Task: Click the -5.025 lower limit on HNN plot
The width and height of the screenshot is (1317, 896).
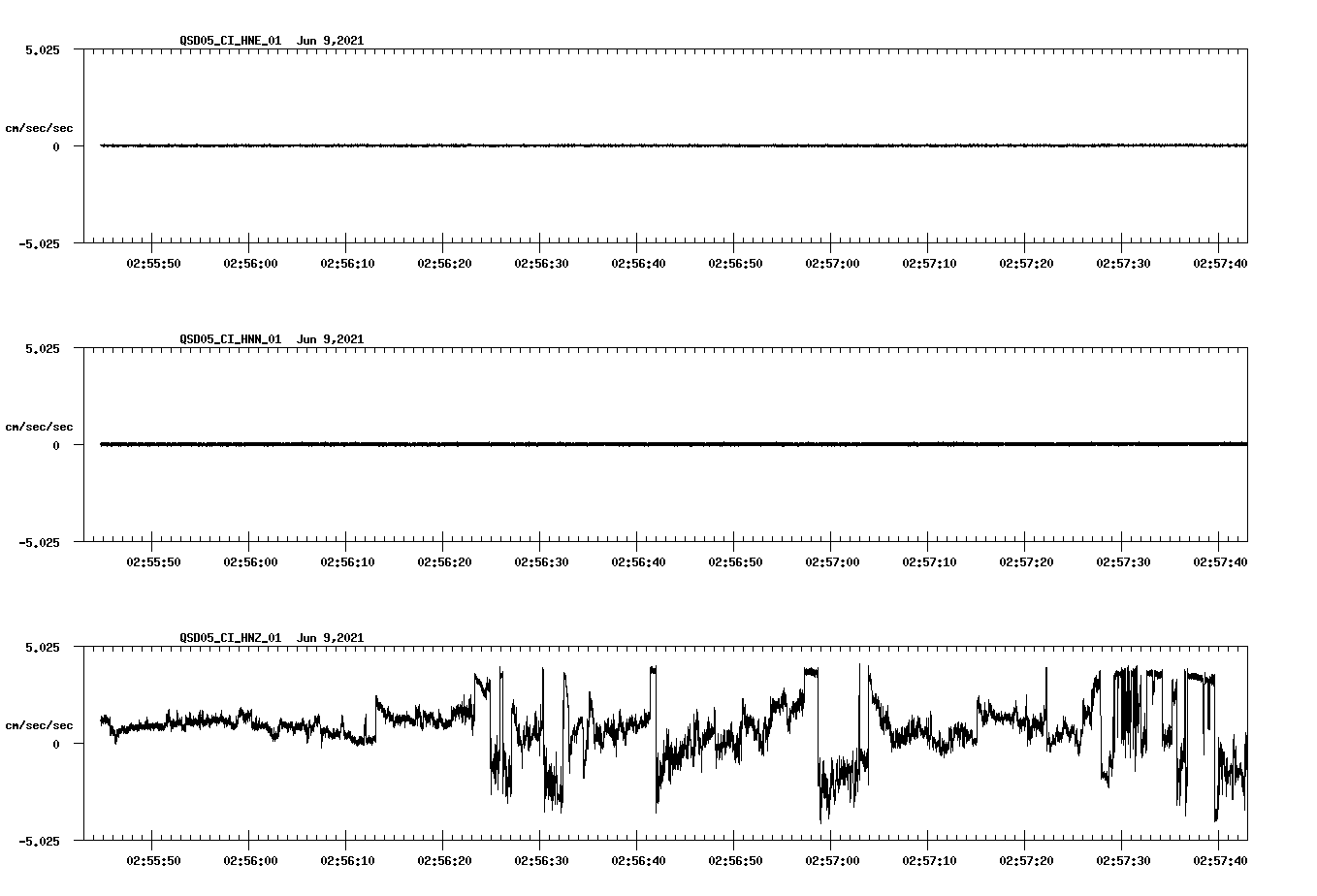Action: tap(39, 542)
